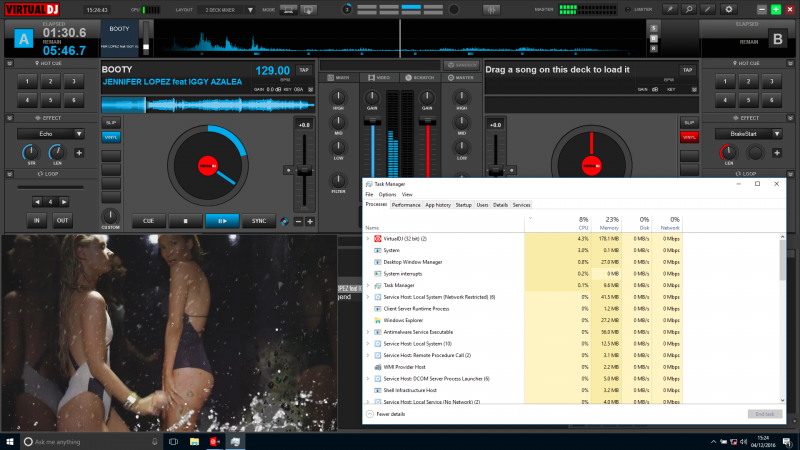Click the pin icon in VirtualDJ top bar
This screenshot has height=450, width=800.
(x=669, y=9)
